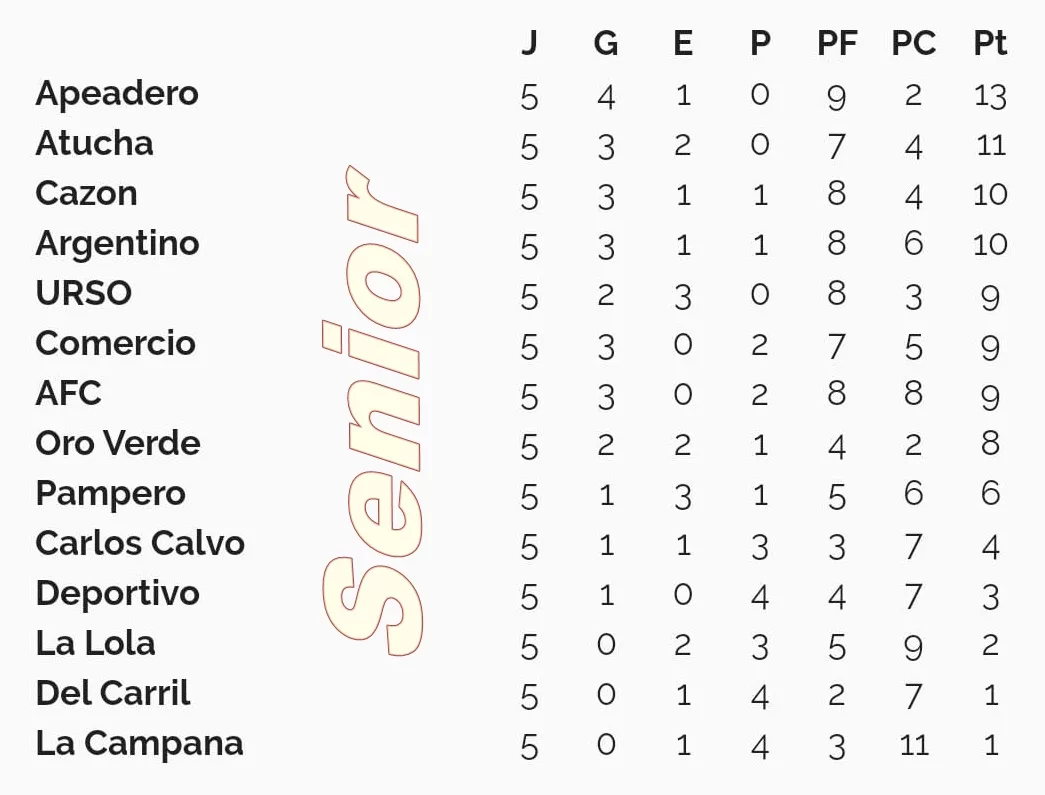Select the La Campana team label
The width and height of the screenshot is (1045, 795).
point(139,744)
